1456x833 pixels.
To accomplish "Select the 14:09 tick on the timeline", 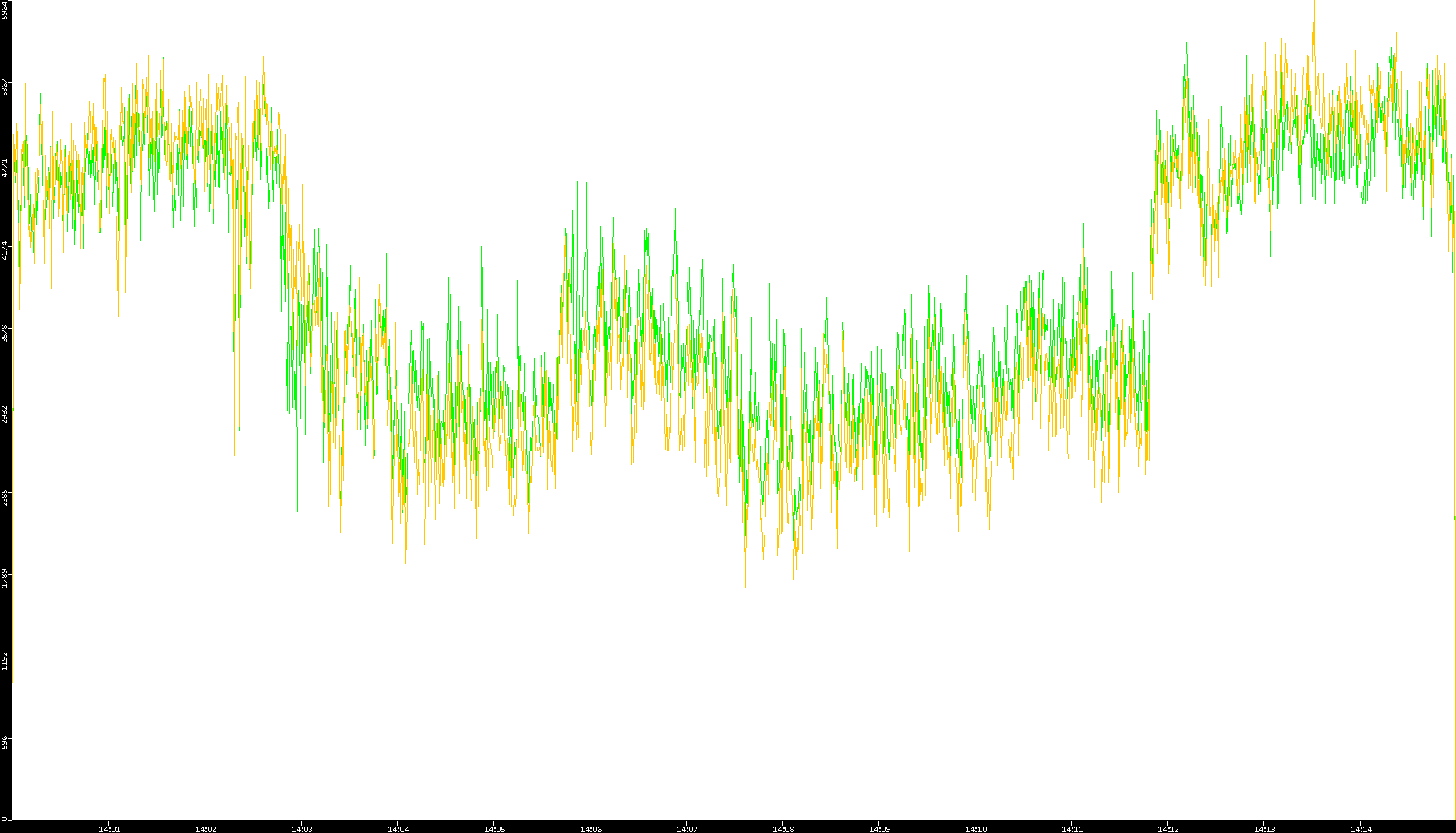I will pos(879,829).
